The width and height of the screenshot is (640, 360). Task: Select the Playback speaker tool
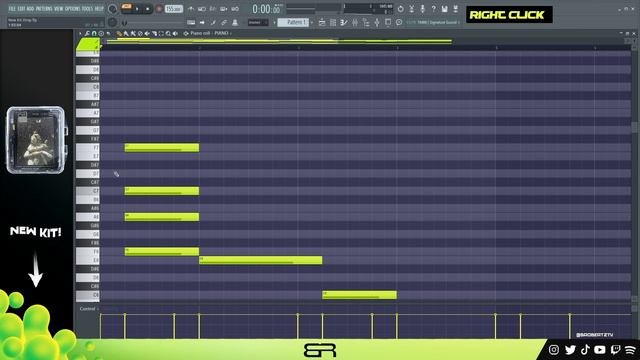click(x=175, y=33)
